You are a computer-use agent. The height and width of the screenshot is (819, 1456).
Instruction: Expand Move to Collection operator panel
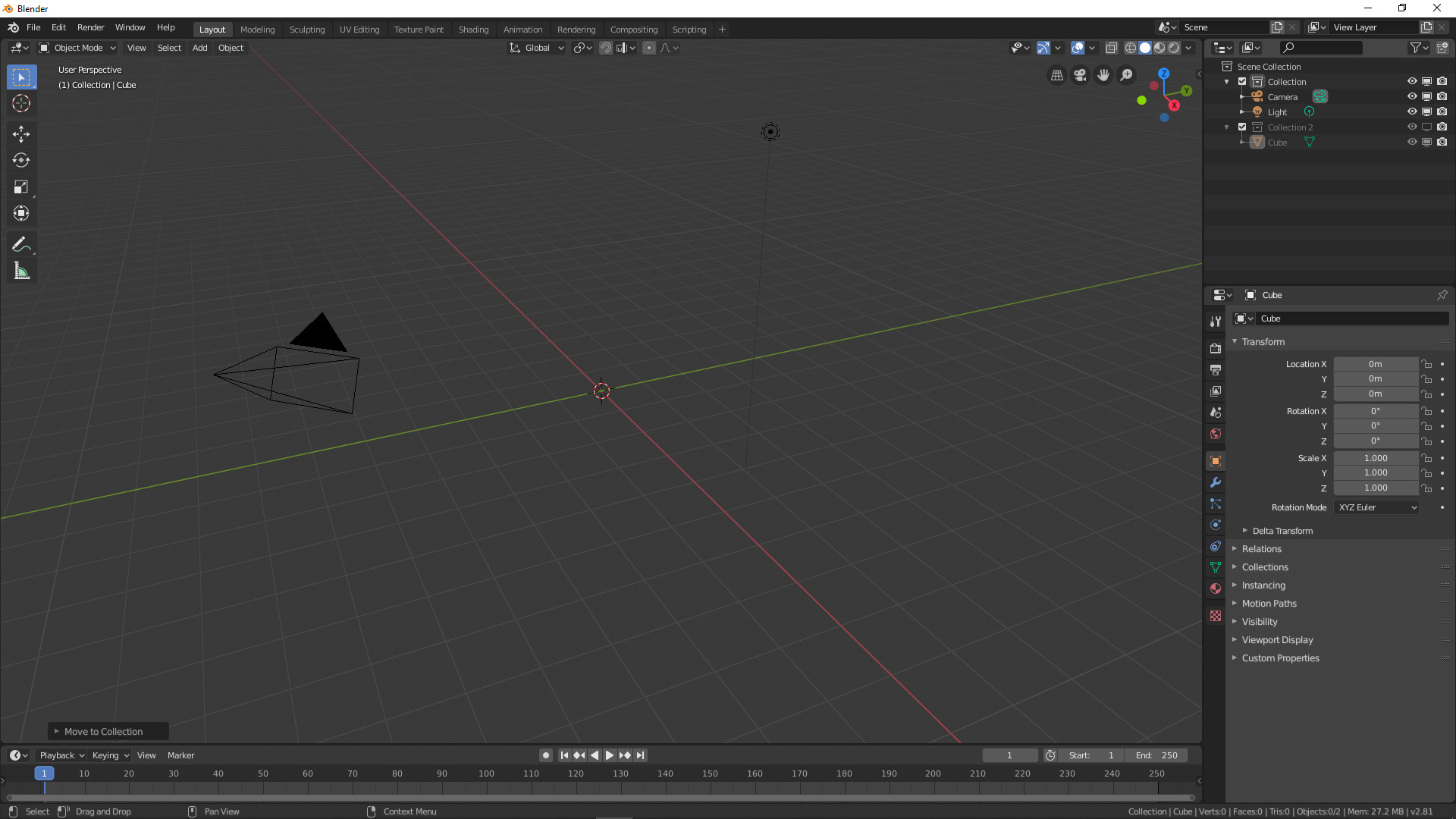[x=103, y=732]
